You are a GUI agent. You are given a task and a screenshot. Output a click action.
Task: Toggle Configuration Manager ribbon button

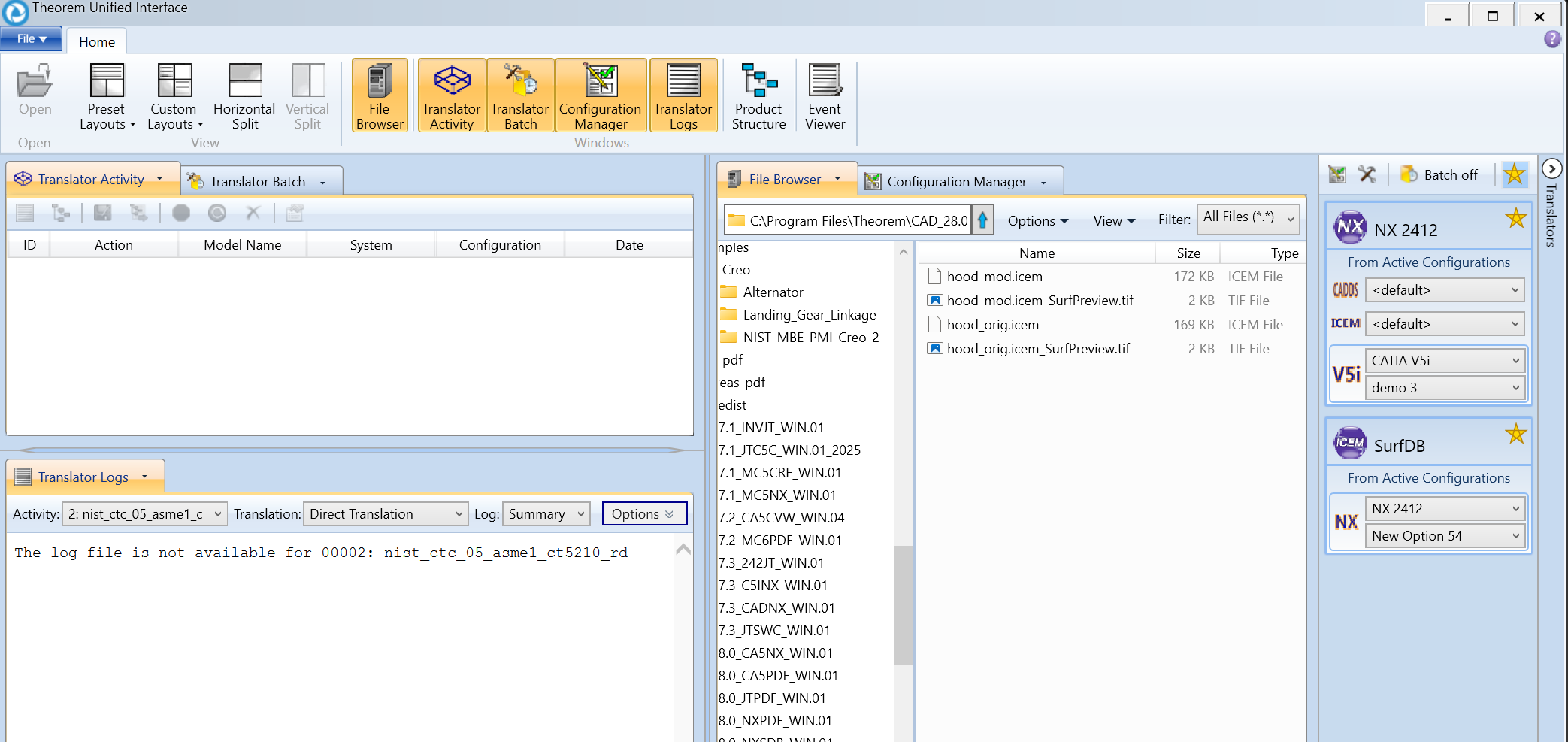[x=600, y=96]
